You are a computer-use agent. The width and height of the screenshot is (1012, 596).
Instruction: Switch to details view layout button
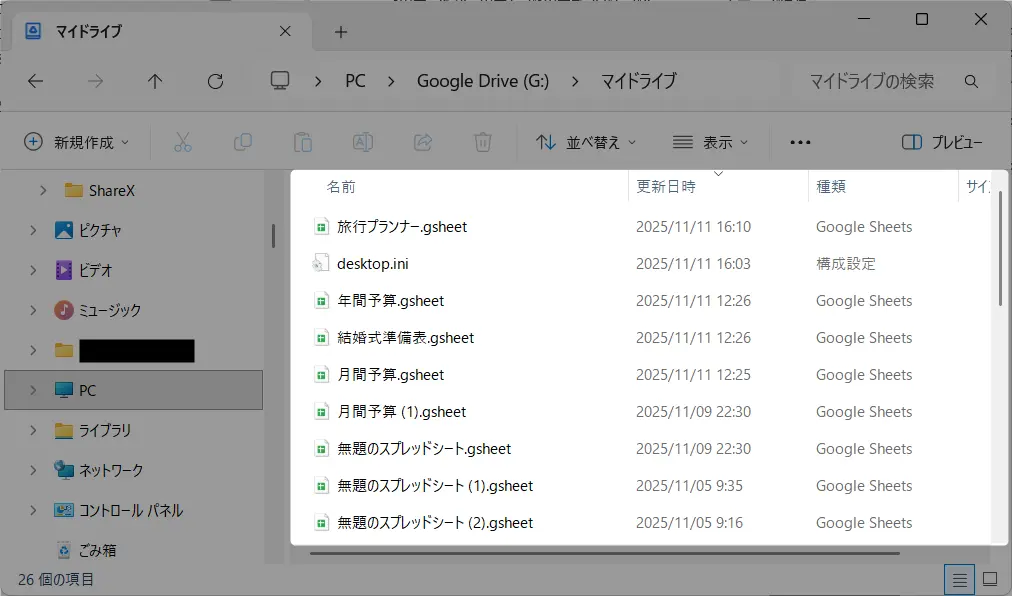pos(959,579)
